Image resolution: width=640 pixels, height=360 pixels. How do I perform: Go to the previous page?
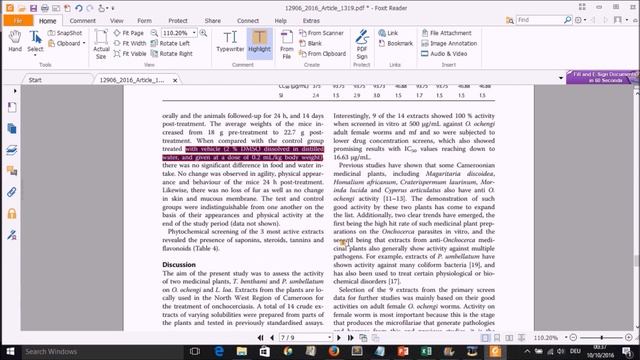point(272,338)
